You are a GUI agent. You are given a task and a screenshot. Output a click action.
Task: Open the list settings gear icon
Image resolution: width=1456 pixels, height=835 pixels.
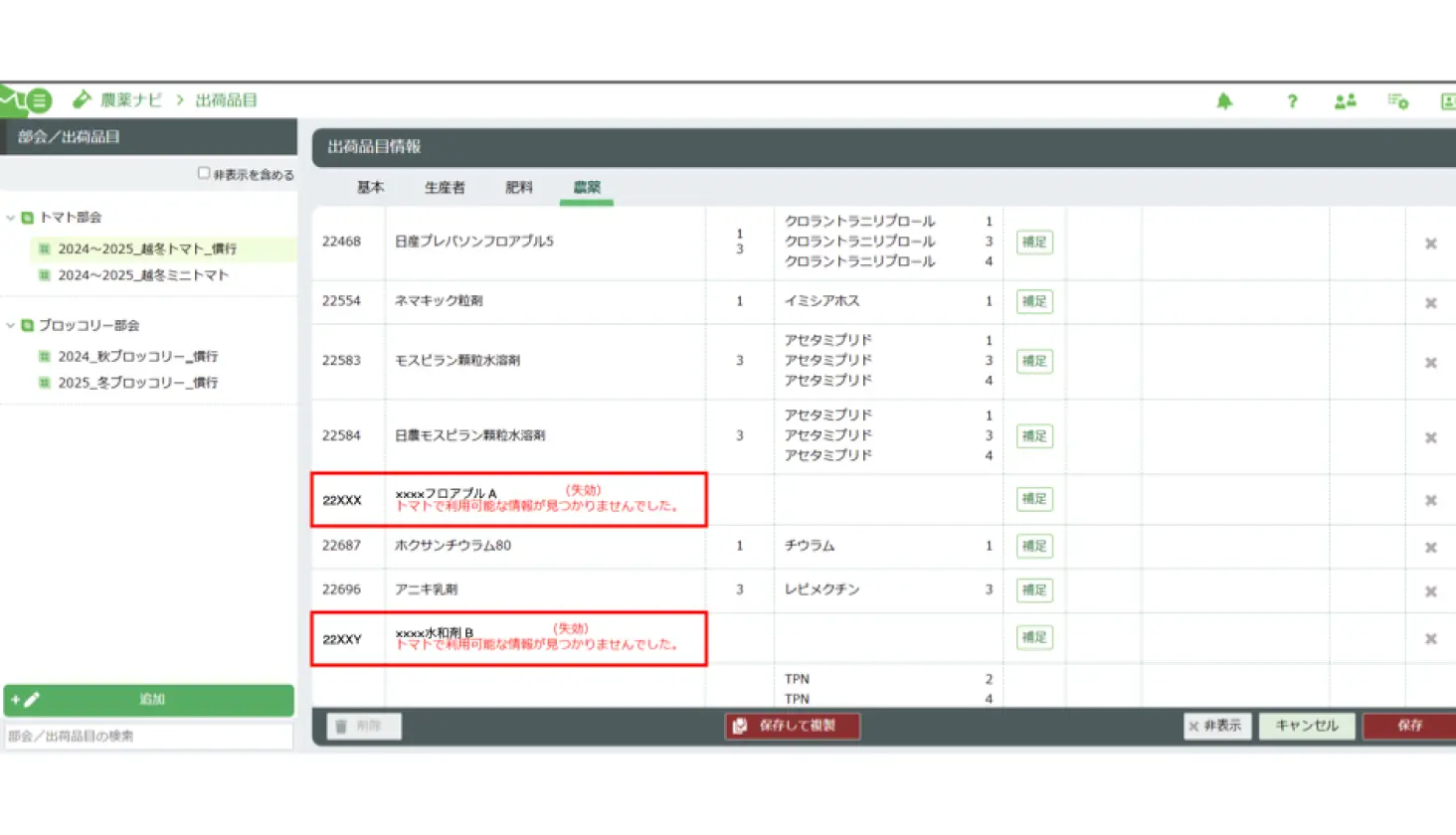click(1397, 101)
